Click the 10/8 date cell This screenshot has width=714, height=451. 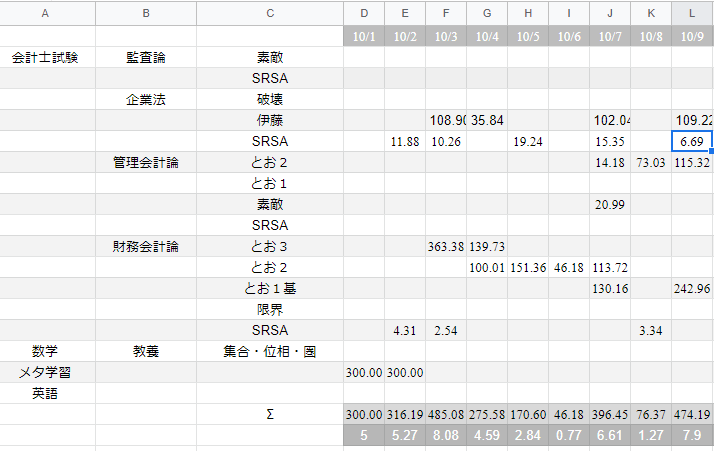pos(651,36)
